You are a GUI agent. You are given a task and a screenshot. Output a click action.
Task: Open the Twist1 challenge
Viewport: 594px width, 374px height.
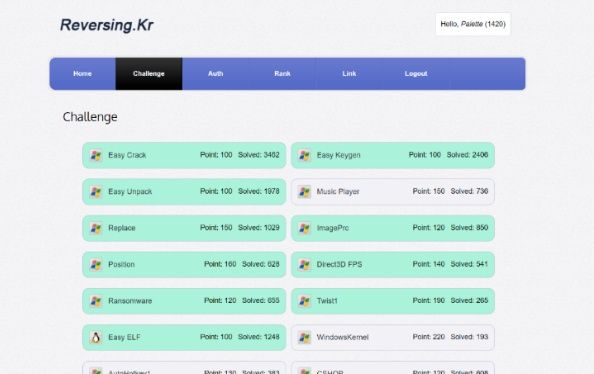point(393,301)
